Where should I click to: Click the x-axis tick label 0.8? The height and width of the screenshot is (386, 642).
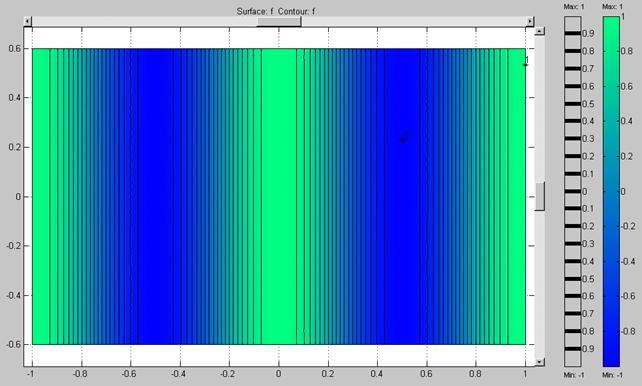[475, 374]
